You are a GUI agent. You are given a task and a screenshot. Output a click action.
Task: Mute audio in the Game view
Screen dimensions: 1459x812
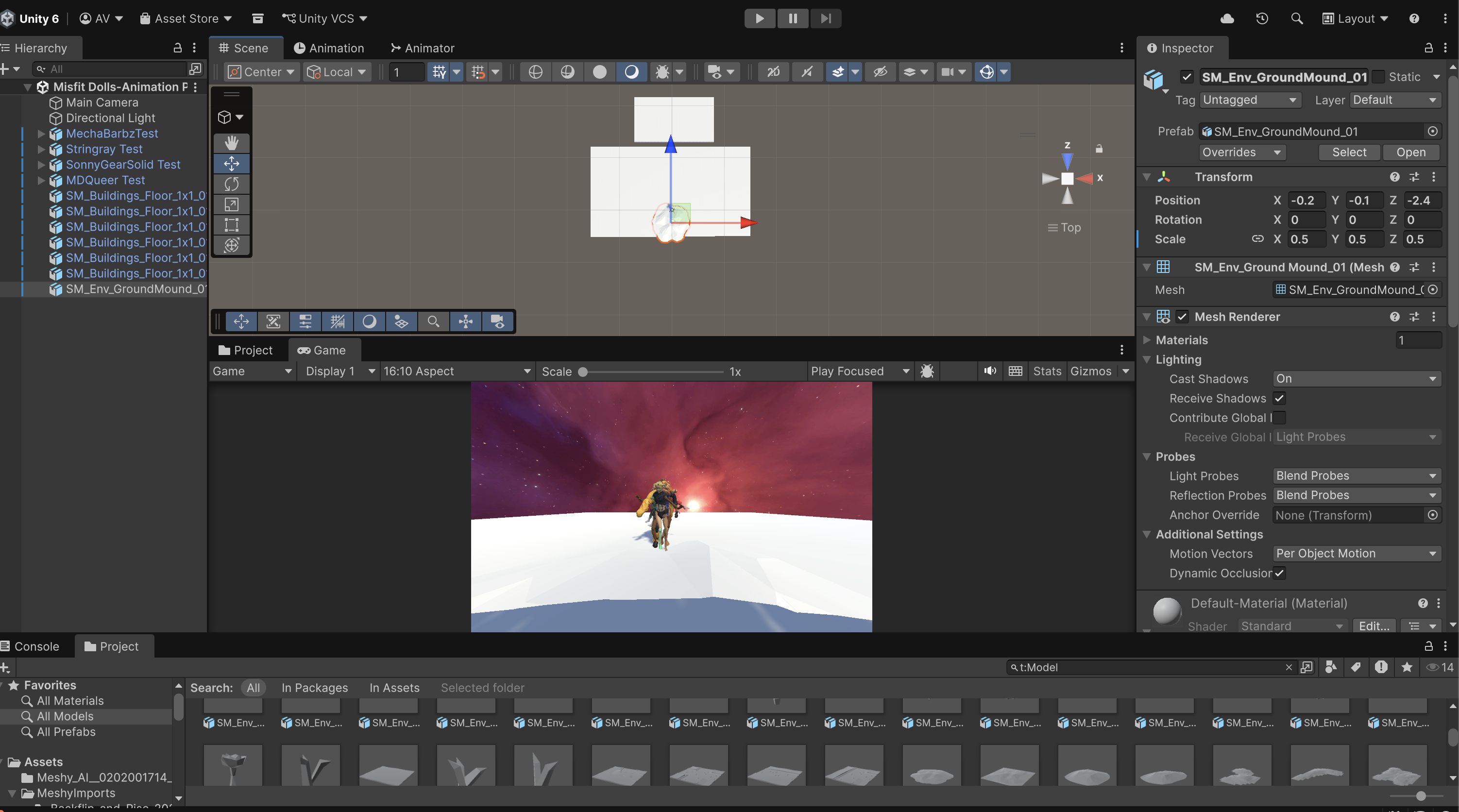pos(989,371)
